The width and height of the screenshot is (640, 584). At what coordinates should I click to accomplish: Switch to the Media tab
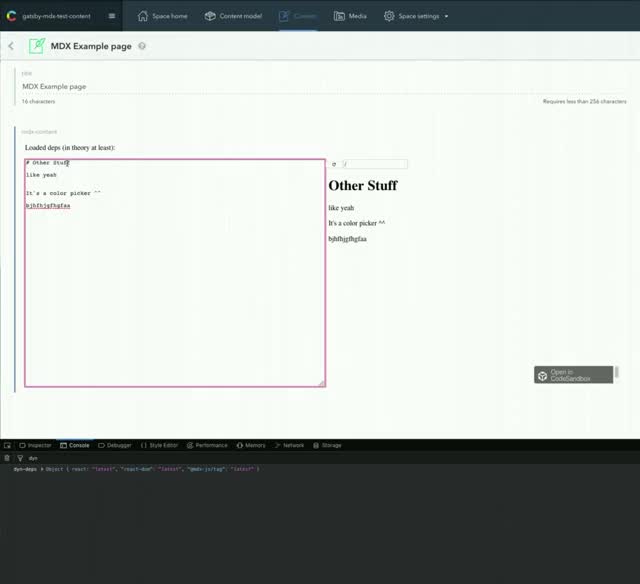(350, 16)
